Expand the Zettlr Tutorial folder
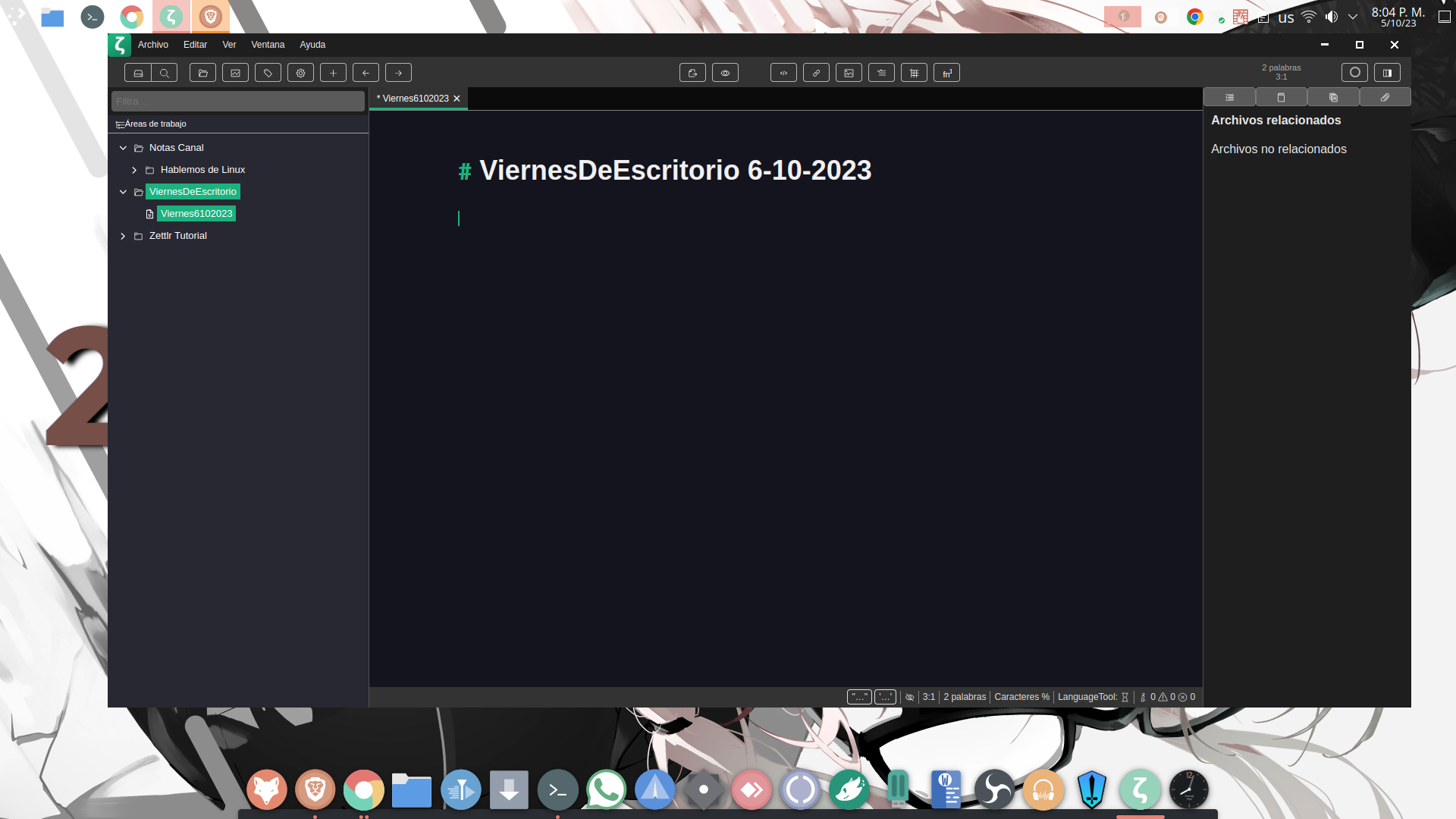 tap(123, 236)
